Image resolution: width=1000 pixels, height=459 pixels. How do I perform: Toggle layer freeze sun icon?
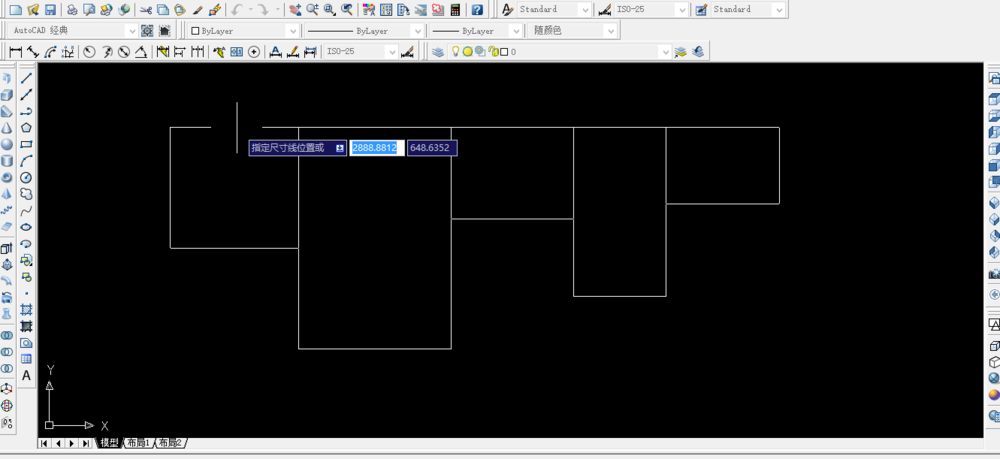click(x=467, y=52)
